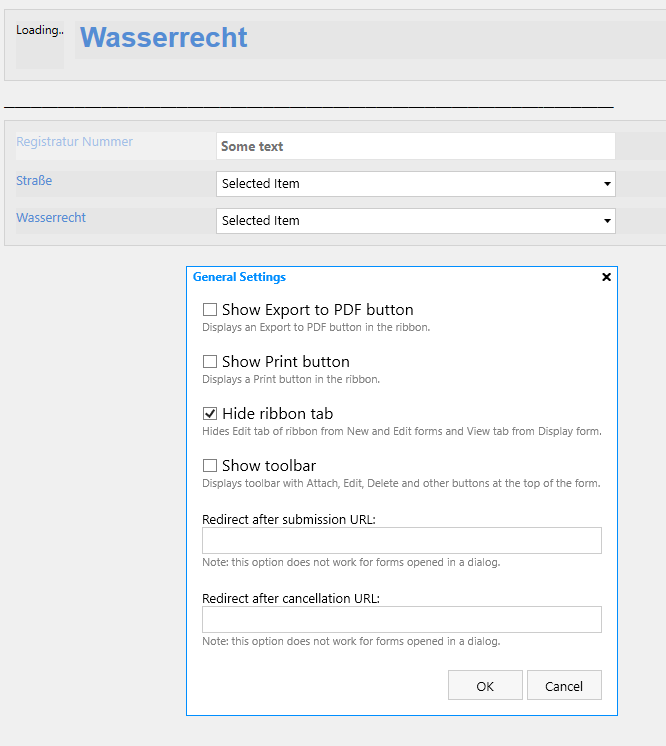This screenshot has width=666, height=746.
Task: Click the Registratur Nummer text field
Action: [x=416, y=146]
